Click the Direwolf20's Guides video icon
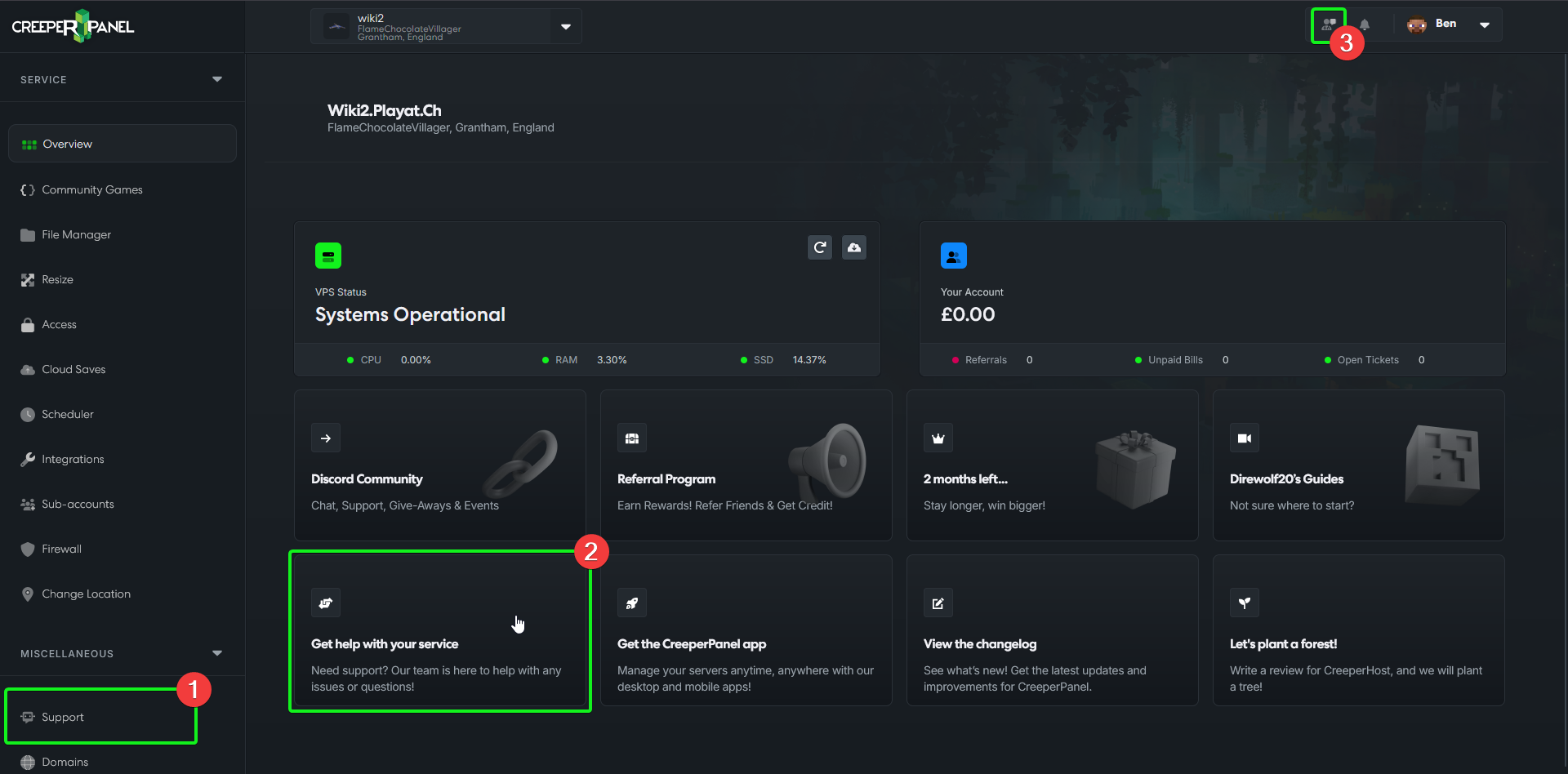Screen dimensions: 1568x774 click(x=1245, y=438)
